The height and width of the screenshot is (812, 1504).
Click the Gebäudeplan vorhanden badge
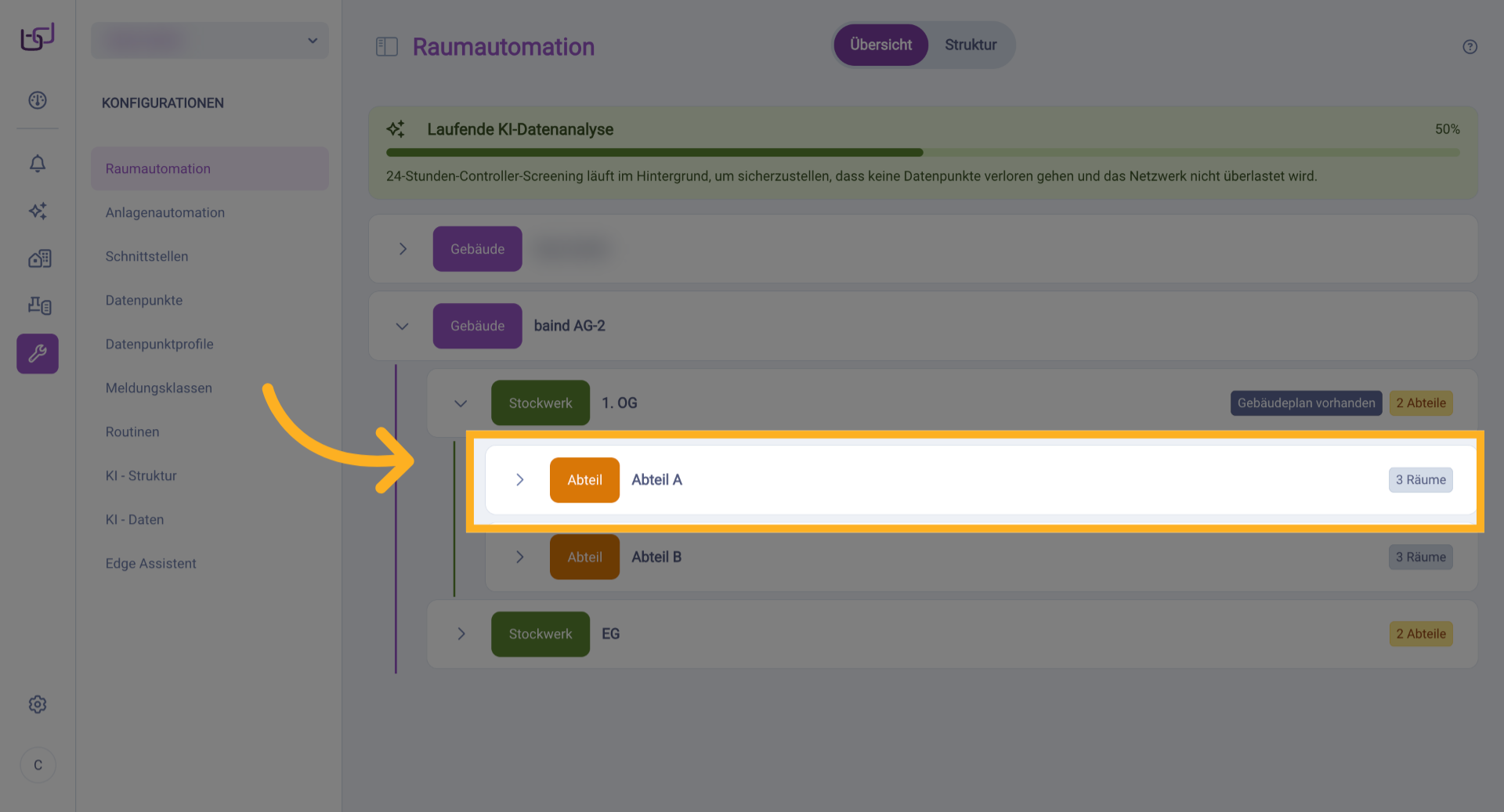click(x=1306, y=403)
